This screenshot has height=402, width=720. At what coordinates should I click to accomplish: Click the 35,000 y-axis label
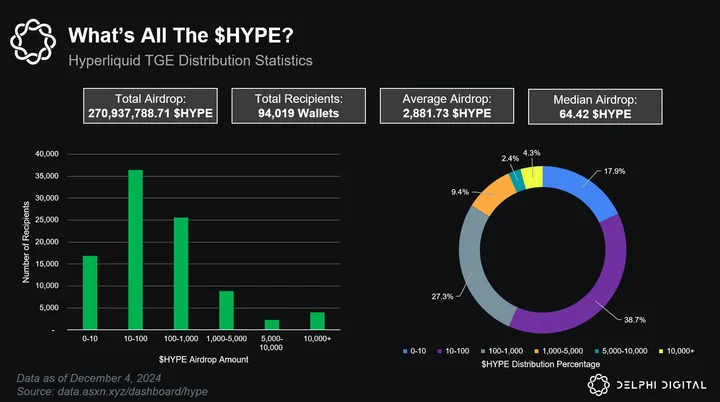point(47,176)
